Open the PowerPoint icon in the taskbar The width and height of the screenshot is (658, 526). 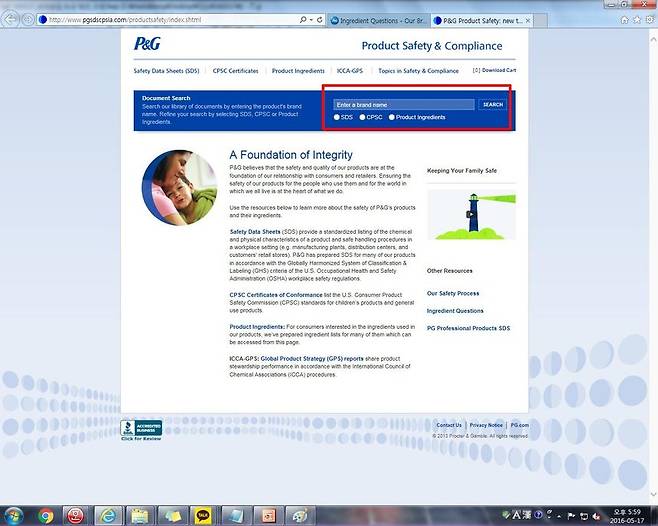(267, 516)
